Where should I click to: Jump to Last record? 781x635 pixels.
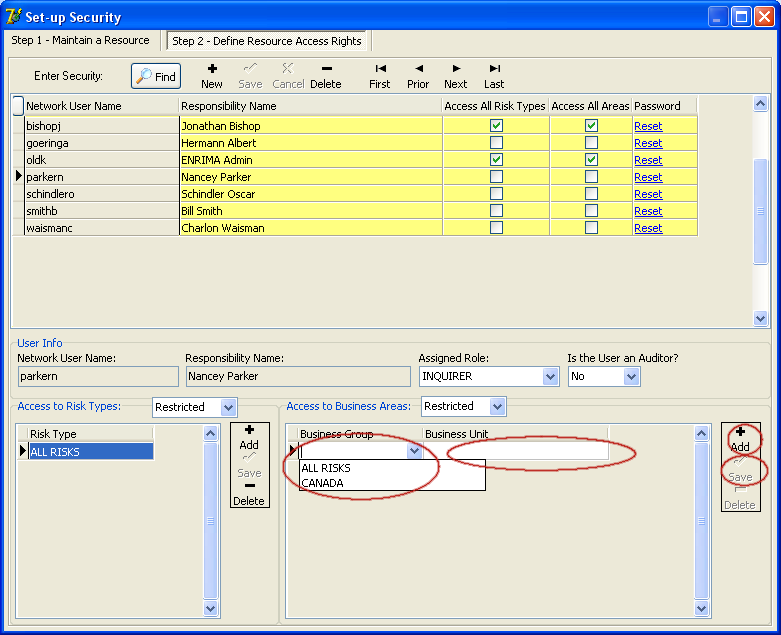[x=494, y=75]
